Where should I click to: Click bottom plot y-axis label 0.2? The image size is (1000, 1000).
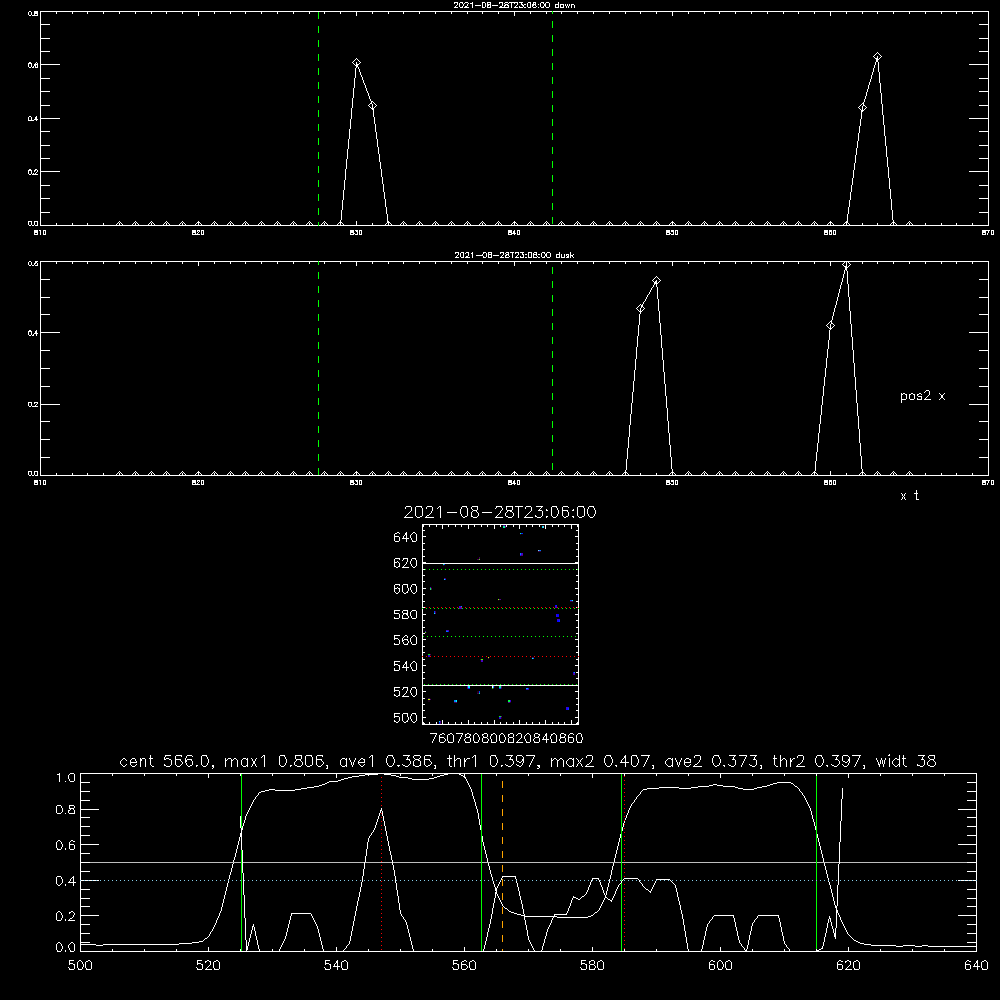pyautogui.click(x=66, y=916)
